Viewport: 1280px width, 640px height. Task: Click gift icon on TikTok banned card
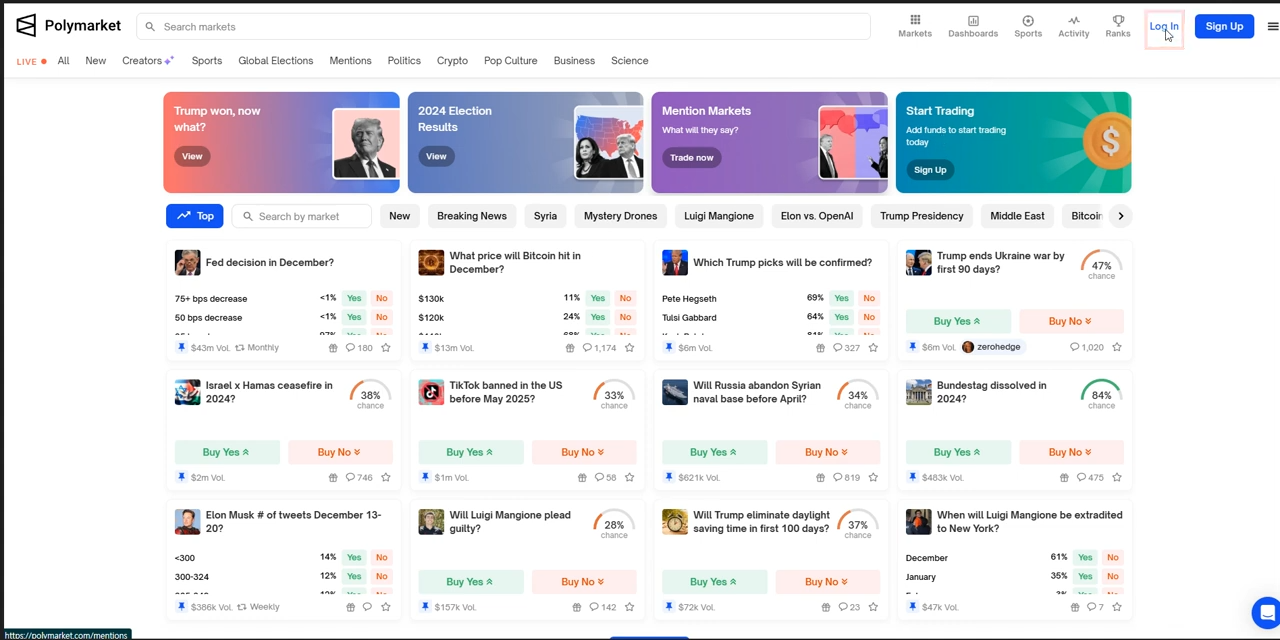[582, 478]
